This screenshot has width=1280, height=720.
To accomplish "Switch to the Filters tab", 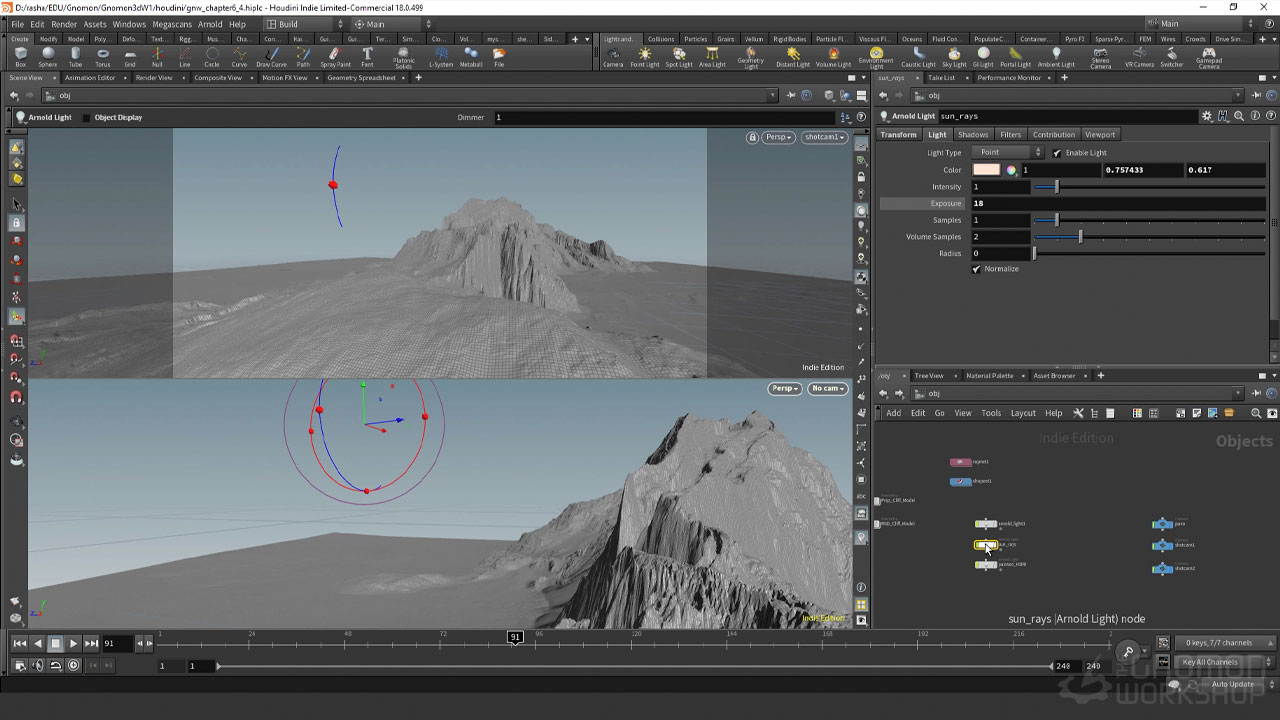I will point(1011,135).
